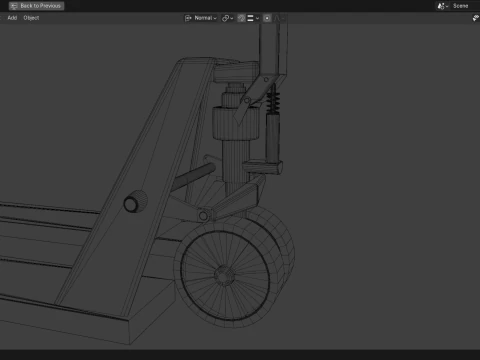The image size is (480, 360).
Task: Open the selectability and visibility icon
Action: [x=476, y=18]
